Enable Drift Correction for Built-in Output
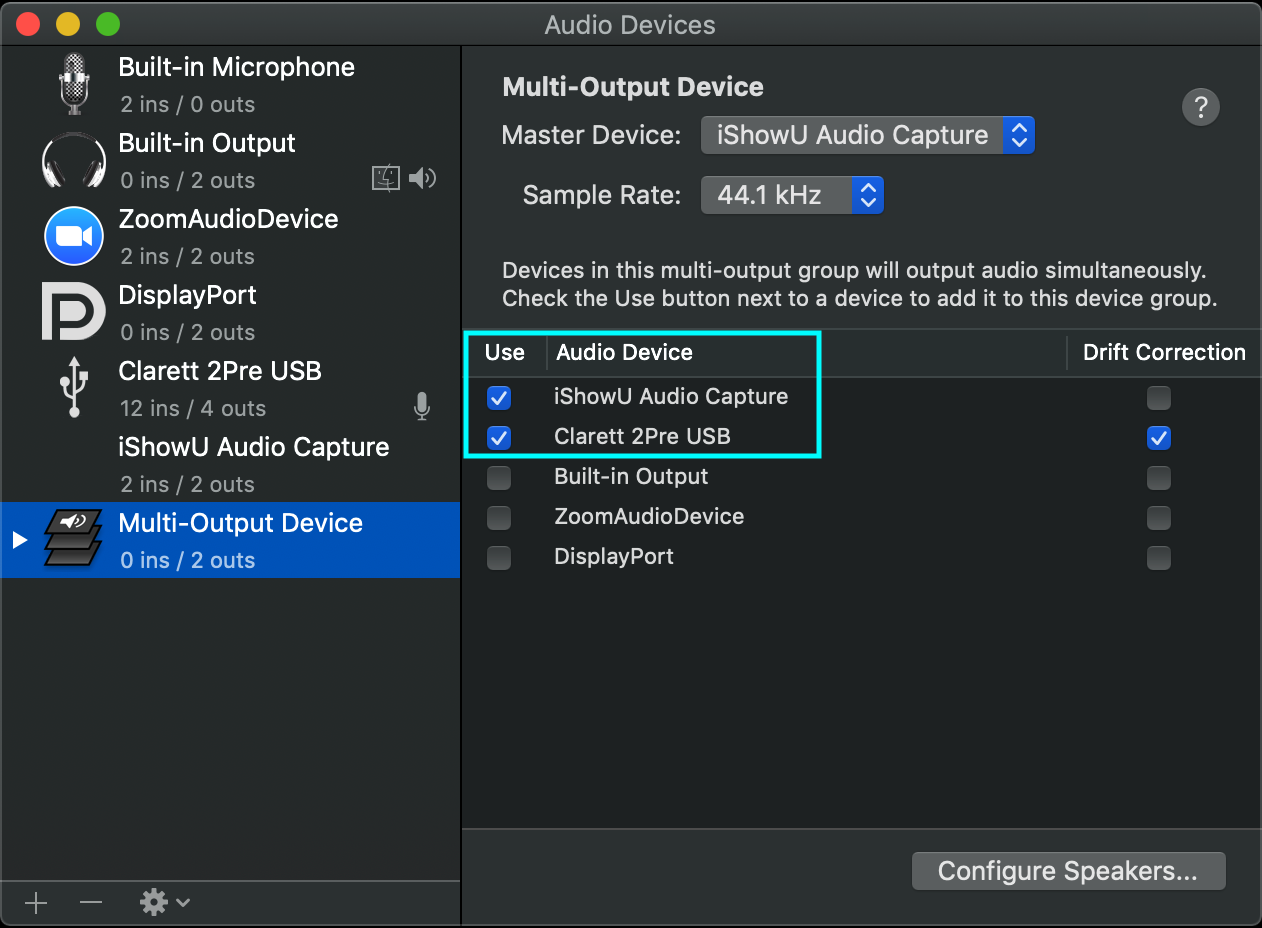 [1159, 478]
